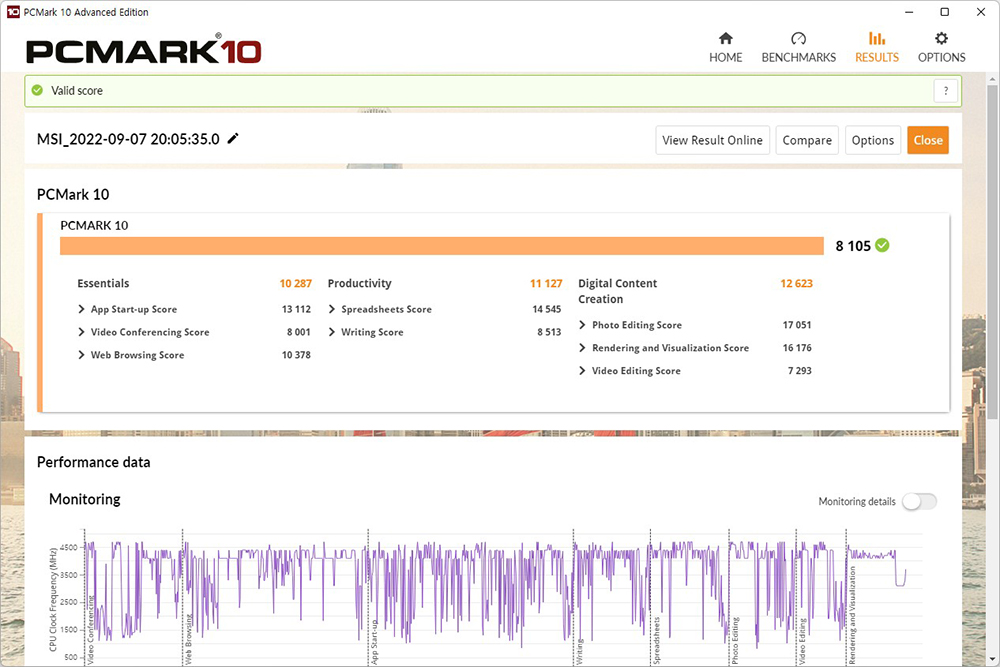Click the pencil icon to rename result
The width and height of the screenshot is (1000, 667).
point(233,138)
